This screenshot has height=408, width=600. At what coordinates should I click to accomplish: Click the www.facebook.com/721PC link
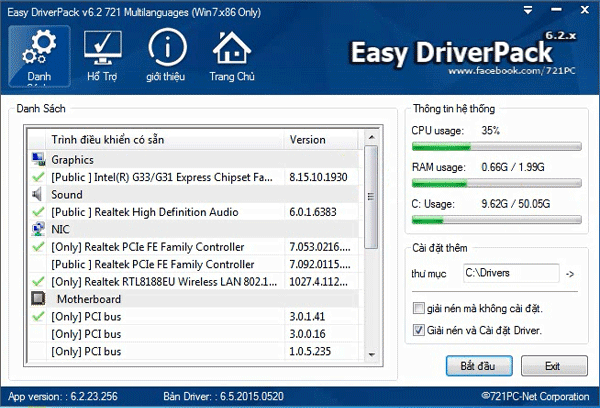pos(512,71)
